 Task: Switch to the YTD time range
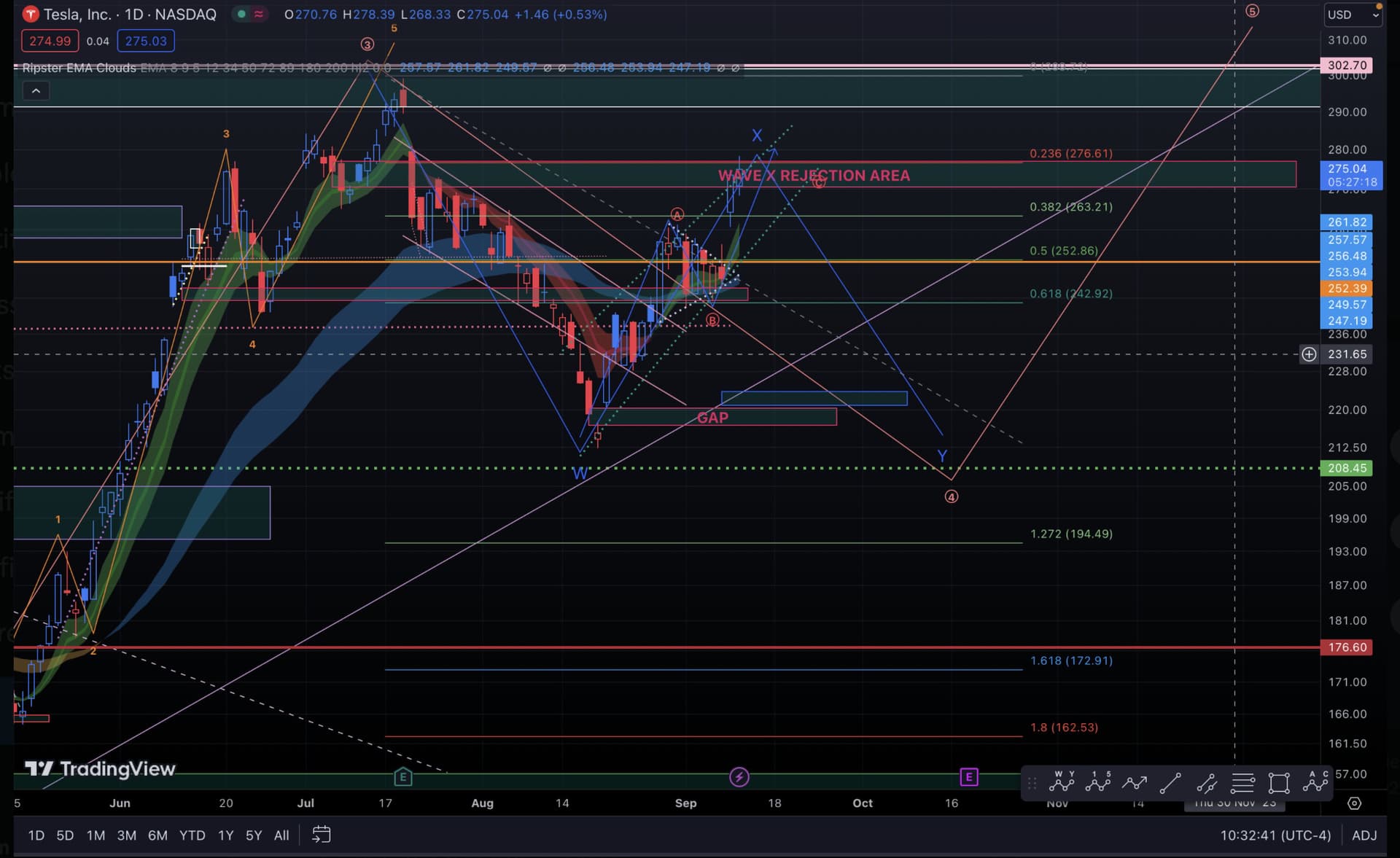(x=192, y=835)
